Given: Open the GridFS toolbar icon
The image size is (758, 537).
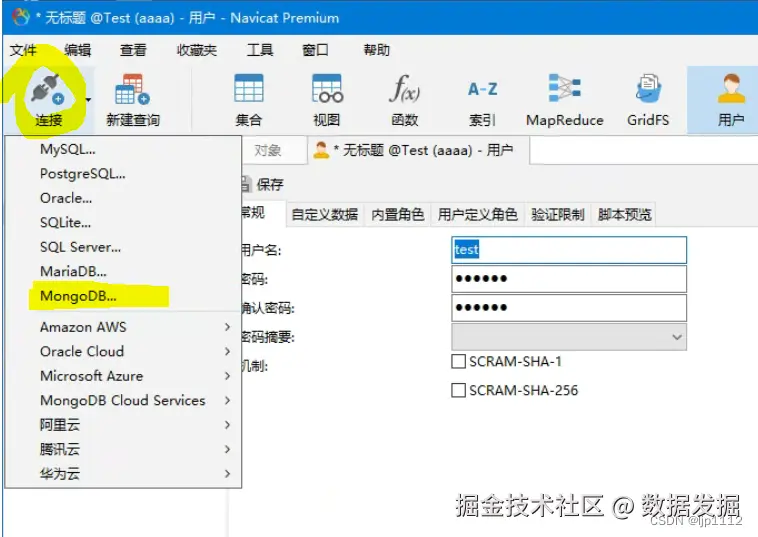Looking at the screenshot, I should click(648, 88).
